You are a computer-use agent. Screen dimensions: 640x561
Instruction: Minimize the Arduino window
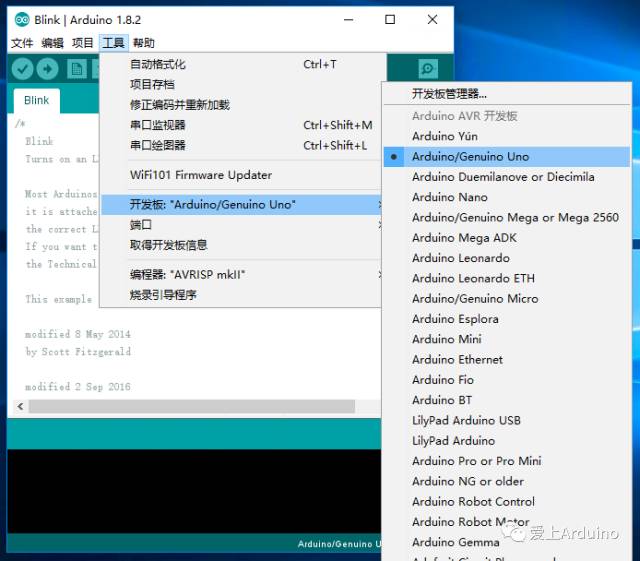349,20
